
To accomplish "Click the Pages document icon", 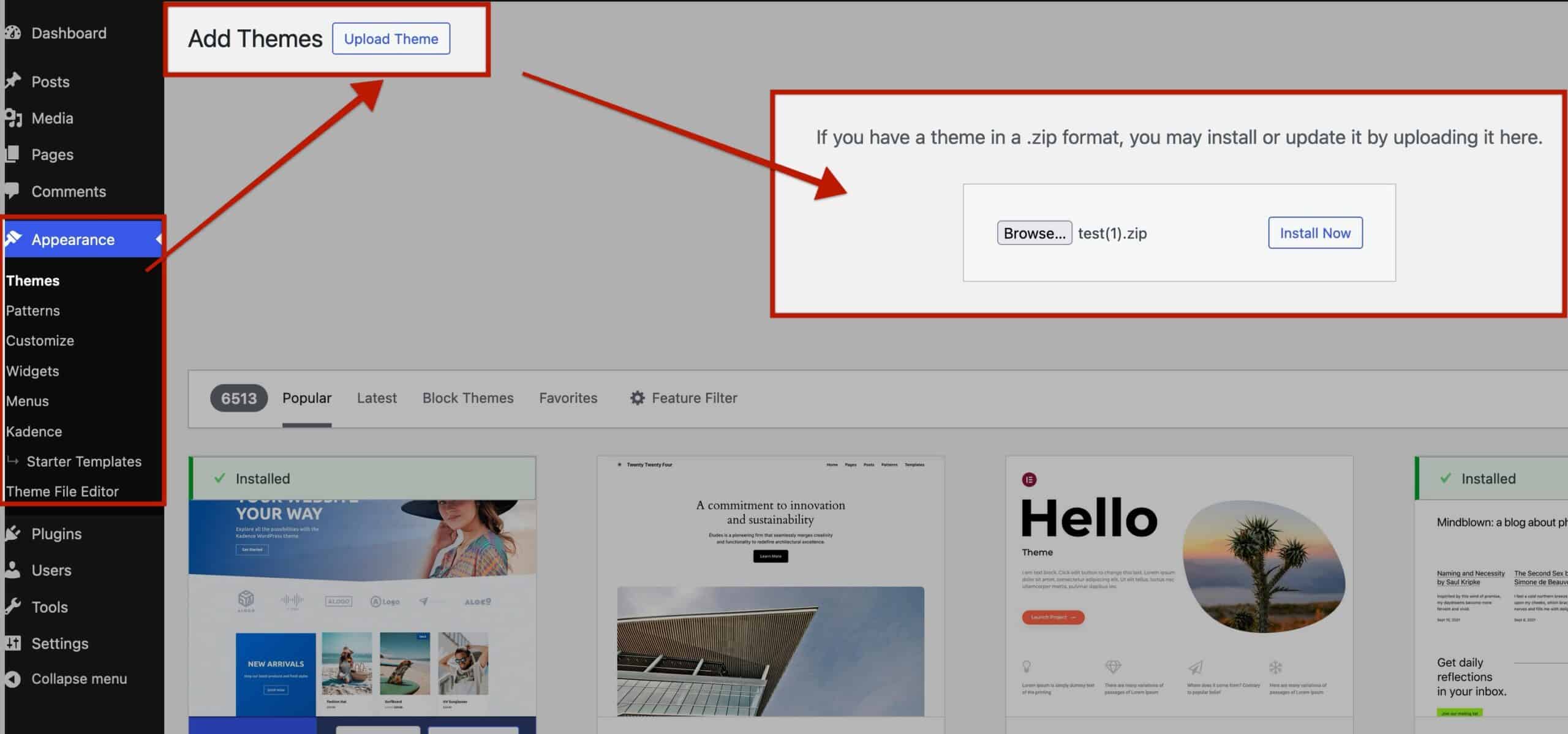I will tap(13, 154).
